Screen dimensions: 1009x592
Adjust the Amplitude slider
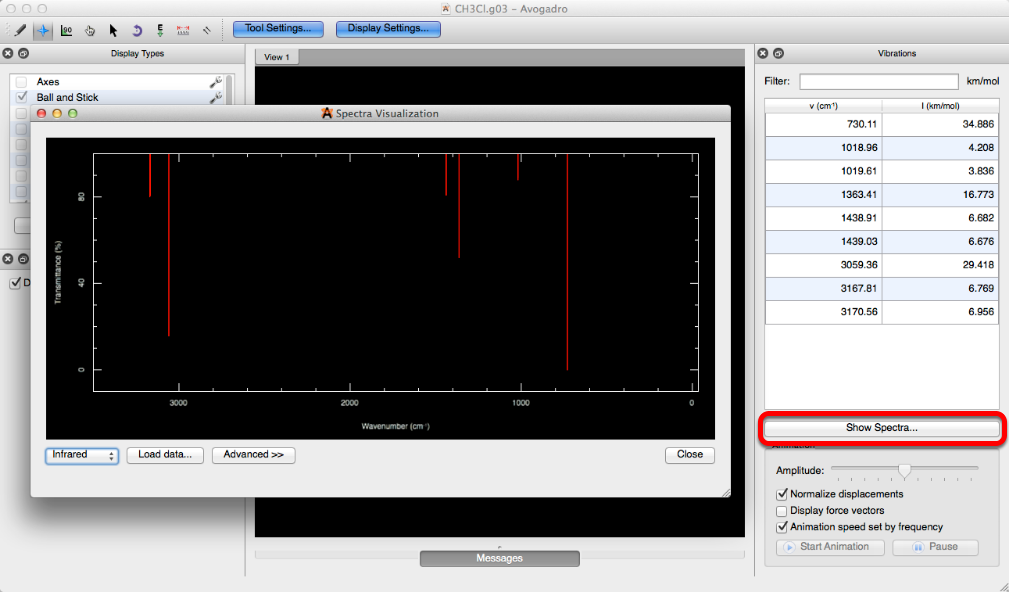904,470
